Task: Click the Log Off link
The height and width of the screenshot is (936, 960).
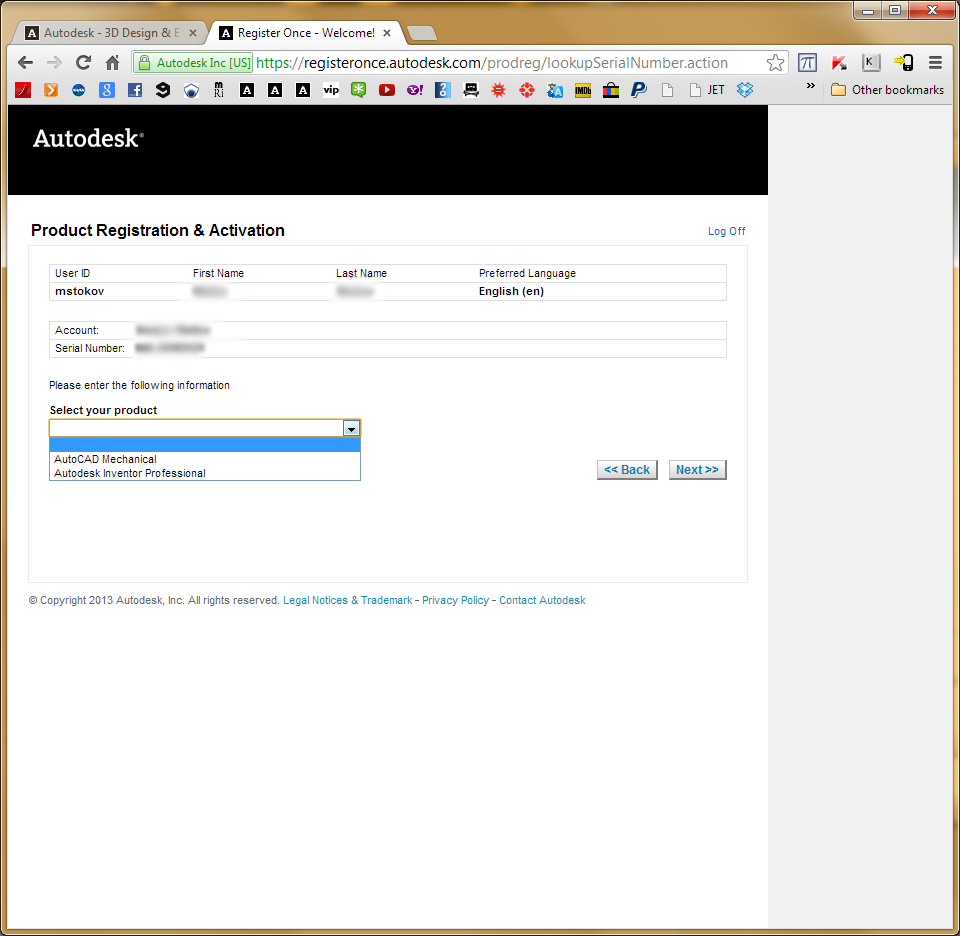Action: [x=726, y=231]
